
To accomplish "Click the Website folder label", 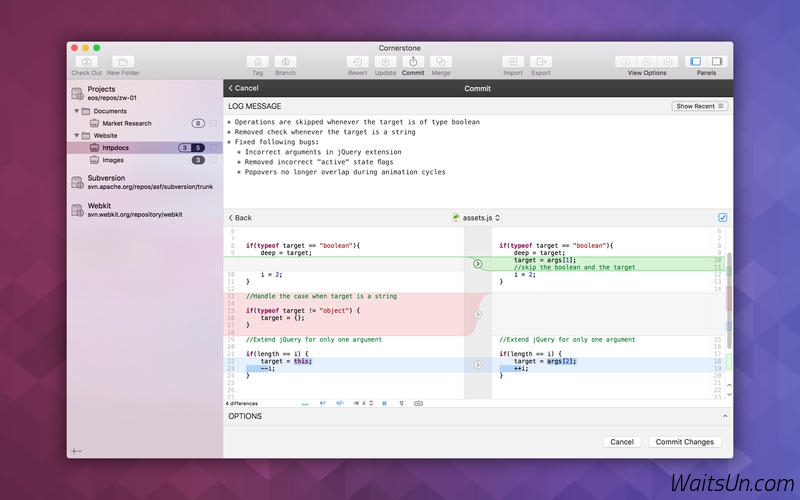I will (x=105, y=135).
